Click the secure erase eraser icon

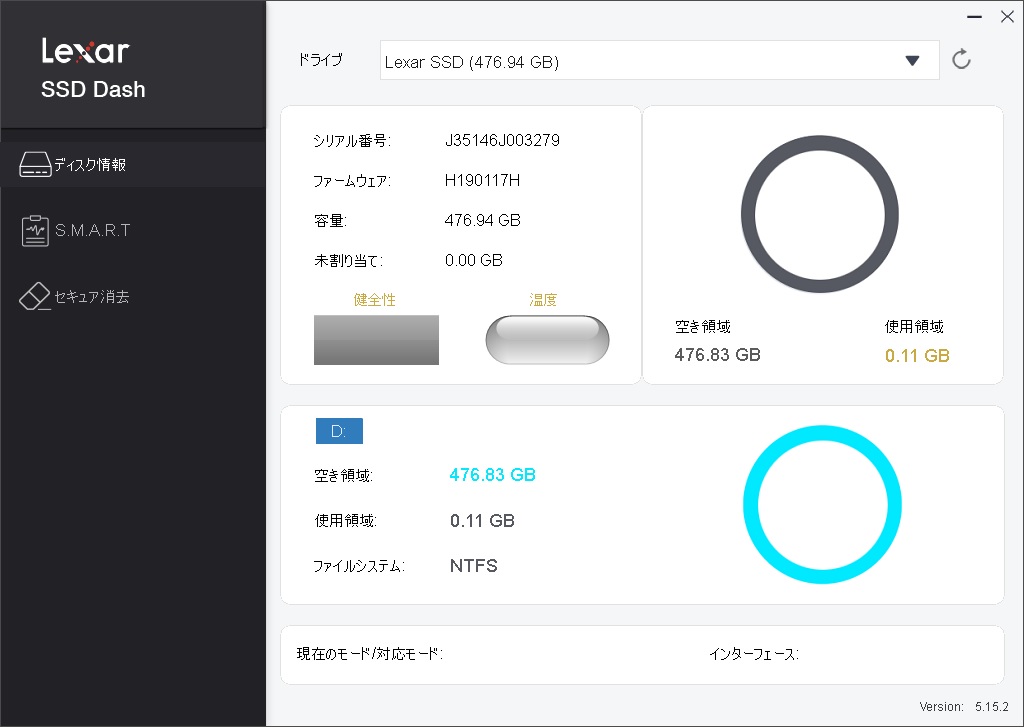click(35, 297)
